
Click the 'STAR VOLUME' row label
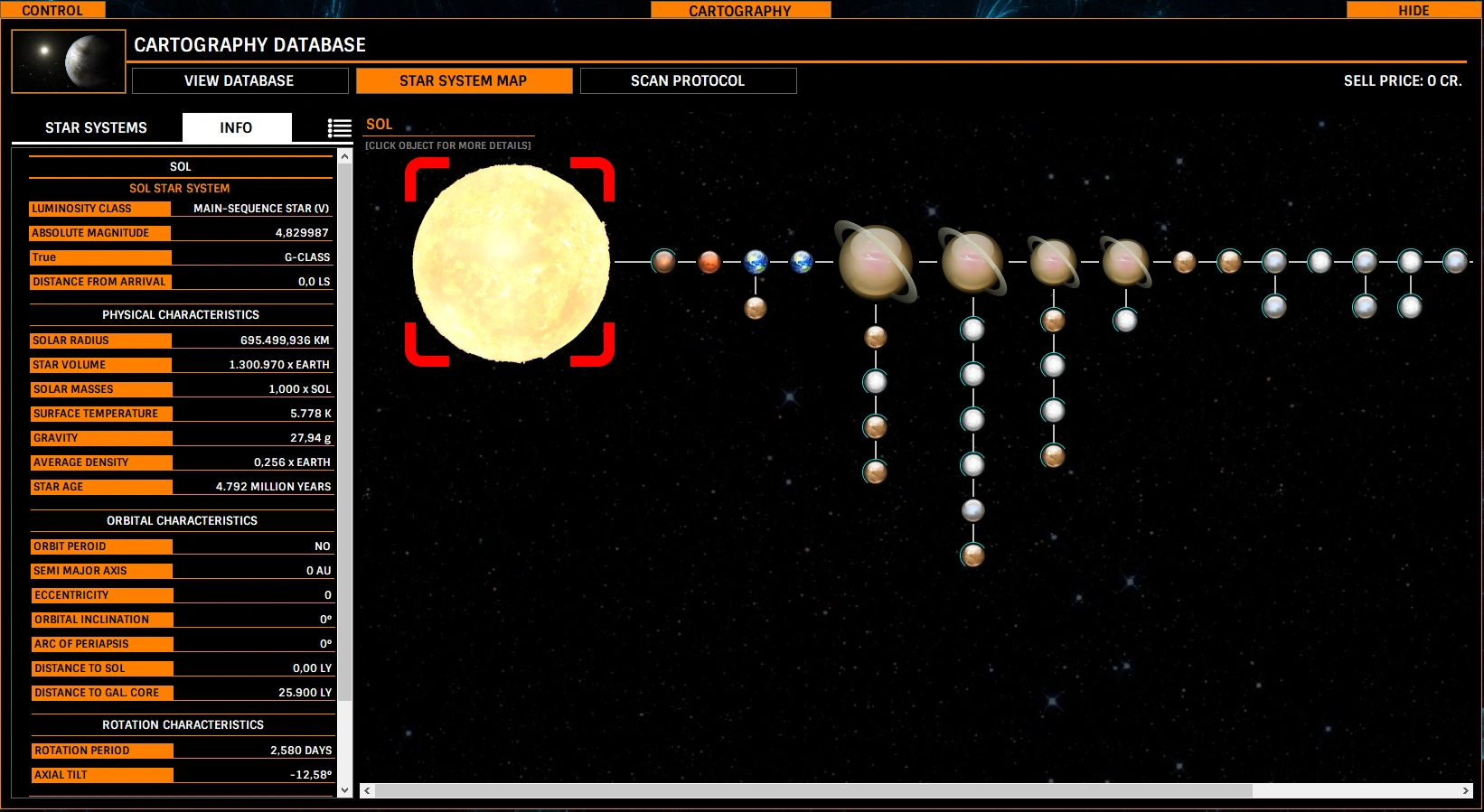pos(100,365)
